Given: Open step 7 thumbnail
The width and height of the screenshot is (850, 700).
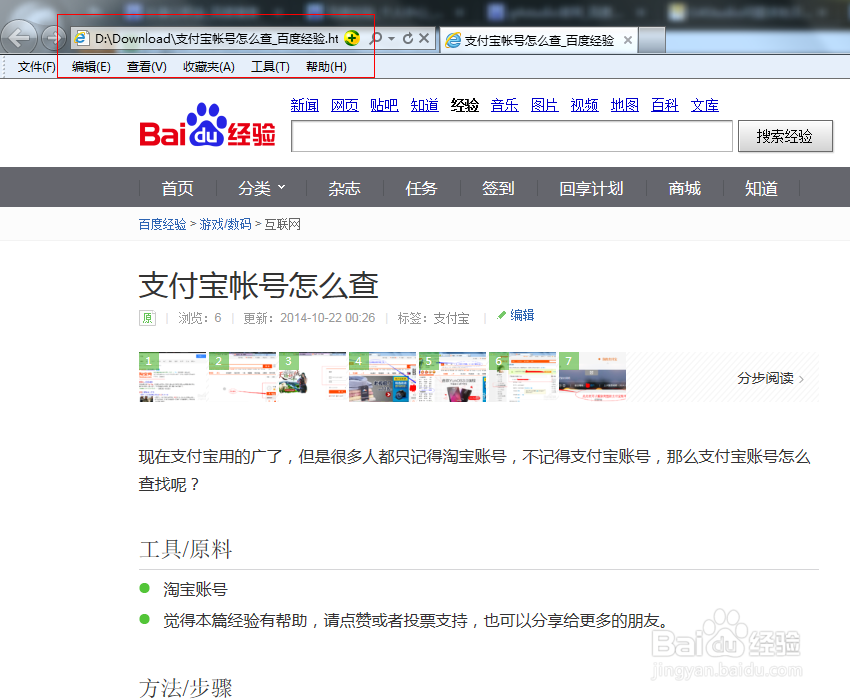Looking at the screenshot, I should [592, 377].
